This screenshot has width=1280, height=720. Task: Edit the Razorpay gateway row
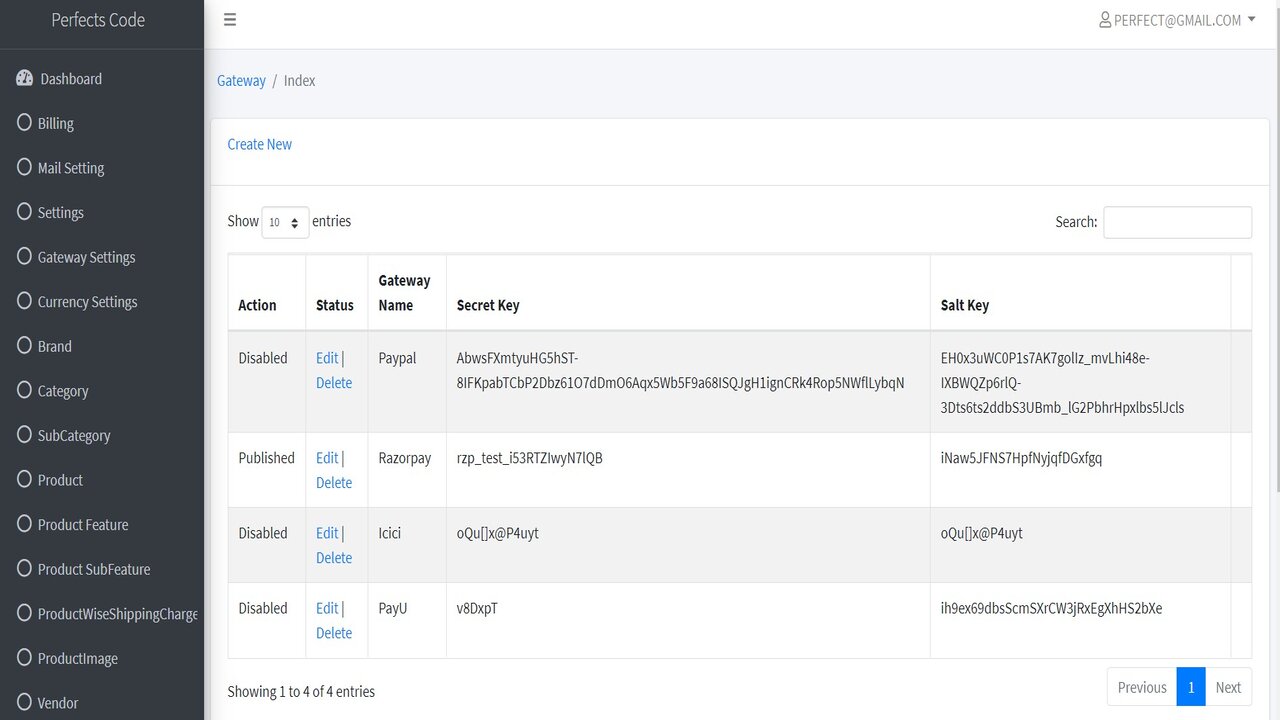[x=327, y=458]
